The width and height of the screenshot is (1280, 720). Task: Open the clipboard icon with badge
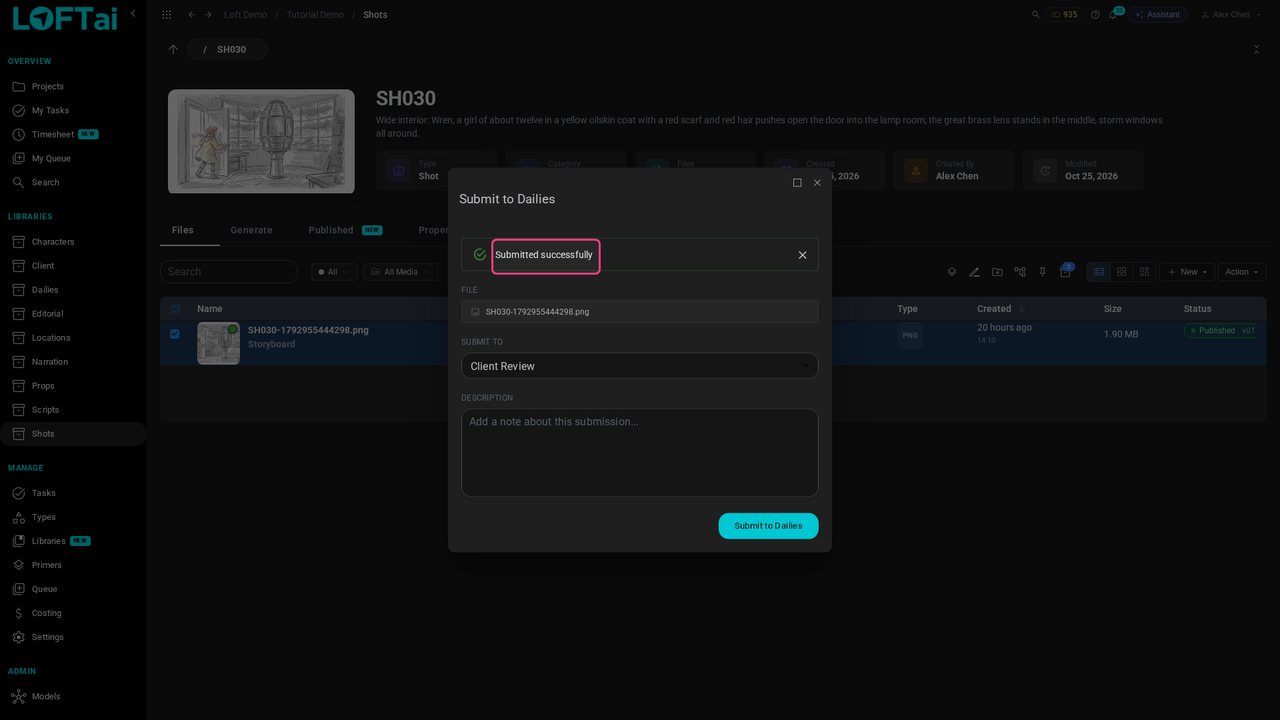(x=1065, y=271)
